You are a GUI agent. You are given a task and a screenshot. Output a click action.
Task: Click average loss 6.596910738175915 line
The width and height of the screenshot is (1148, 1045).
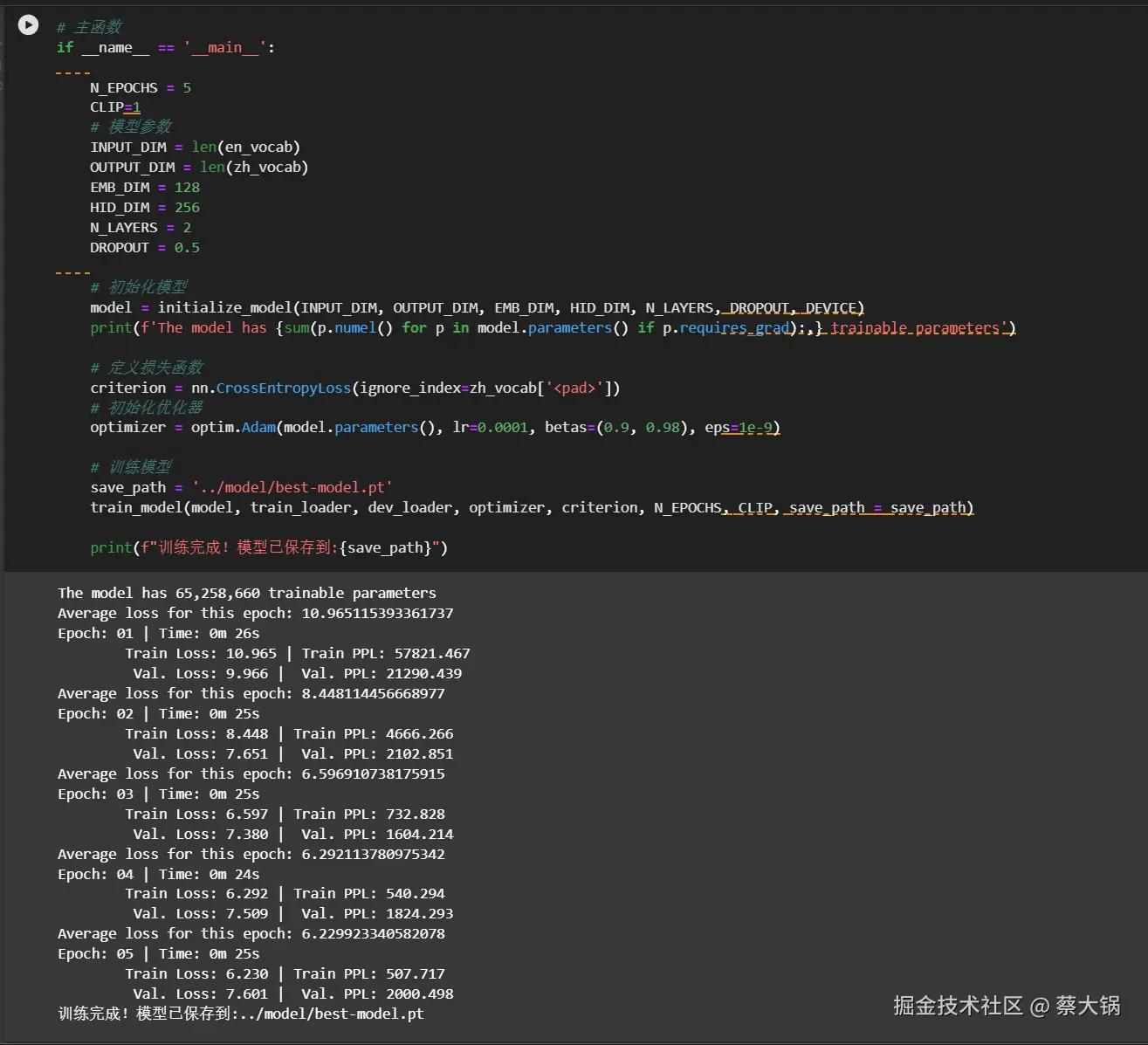pyautogui.click(x=251, y=774)
